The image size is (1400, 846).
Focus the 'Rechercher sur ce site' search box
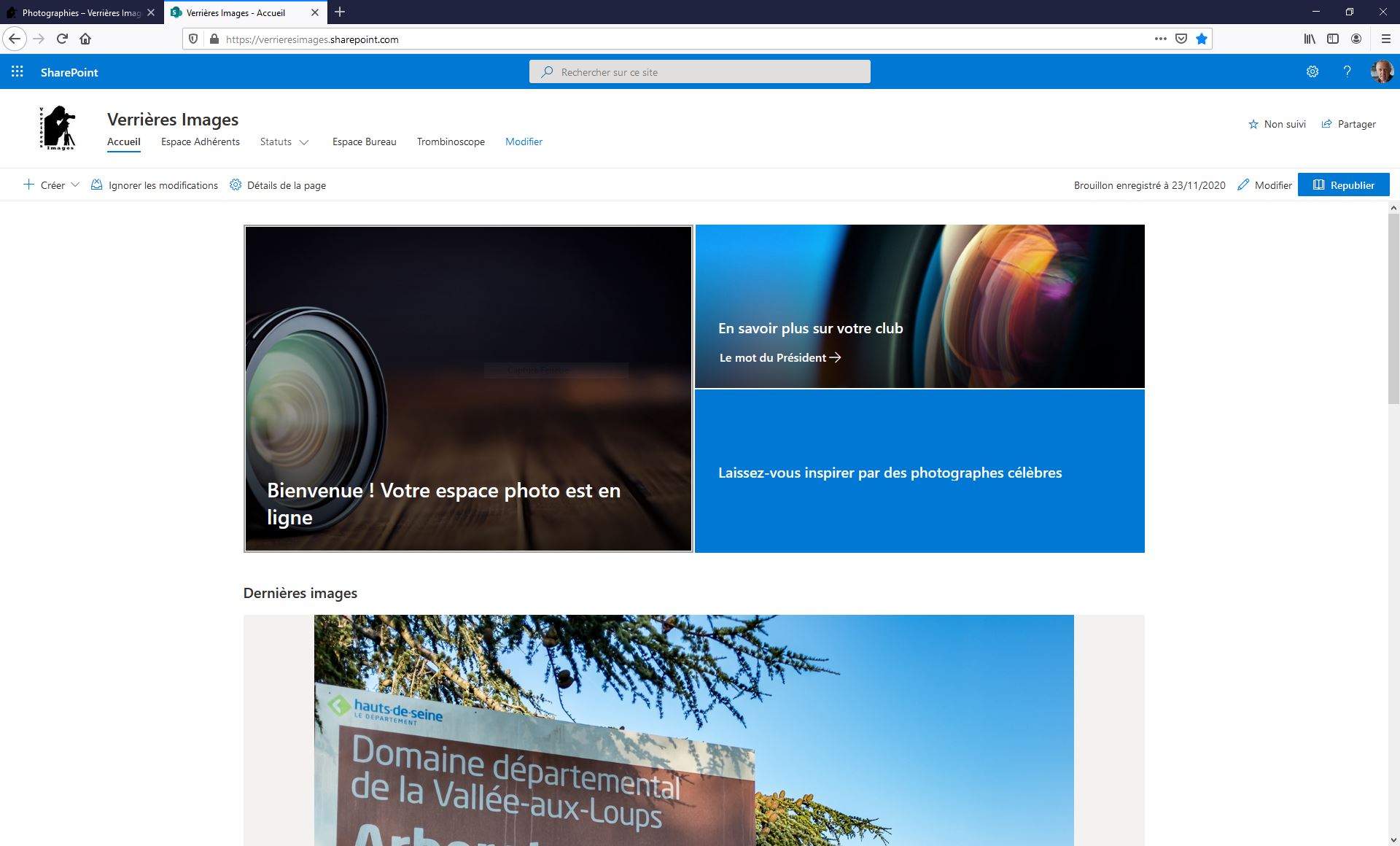700,71
